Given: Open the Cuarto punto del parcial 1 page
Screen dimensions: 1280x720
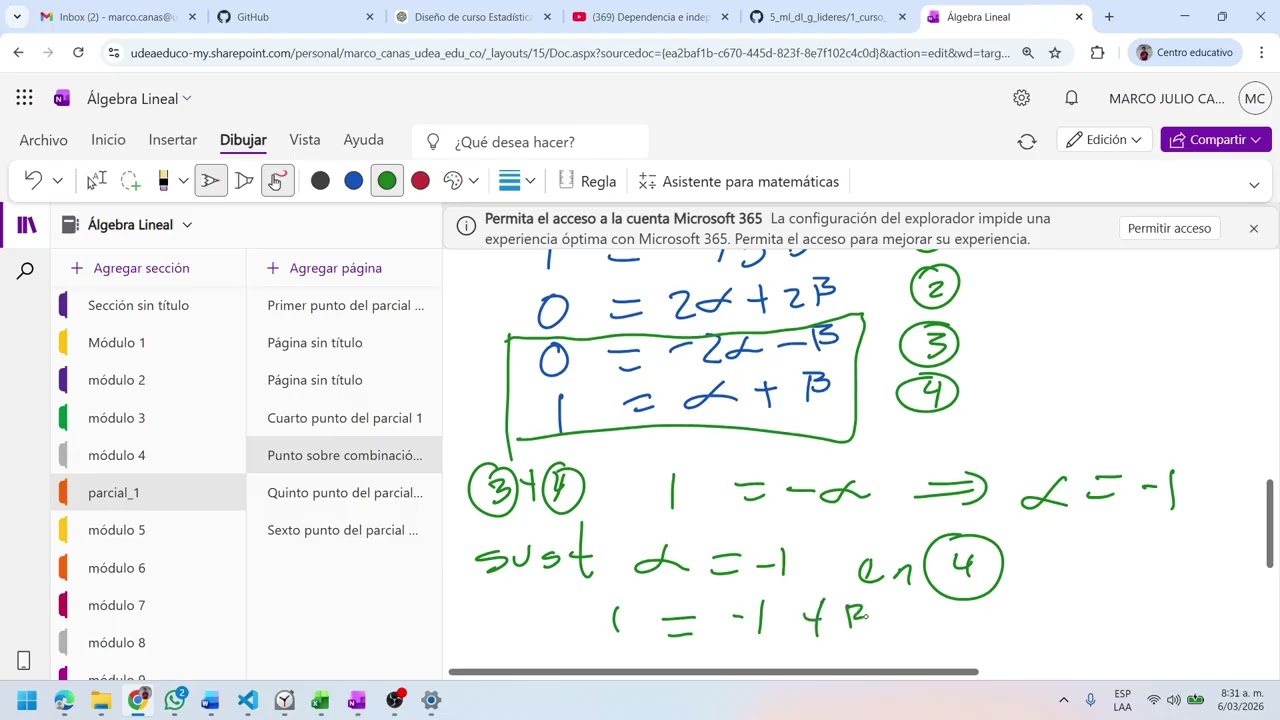Looking at the screenshot, I should [345, 418].
